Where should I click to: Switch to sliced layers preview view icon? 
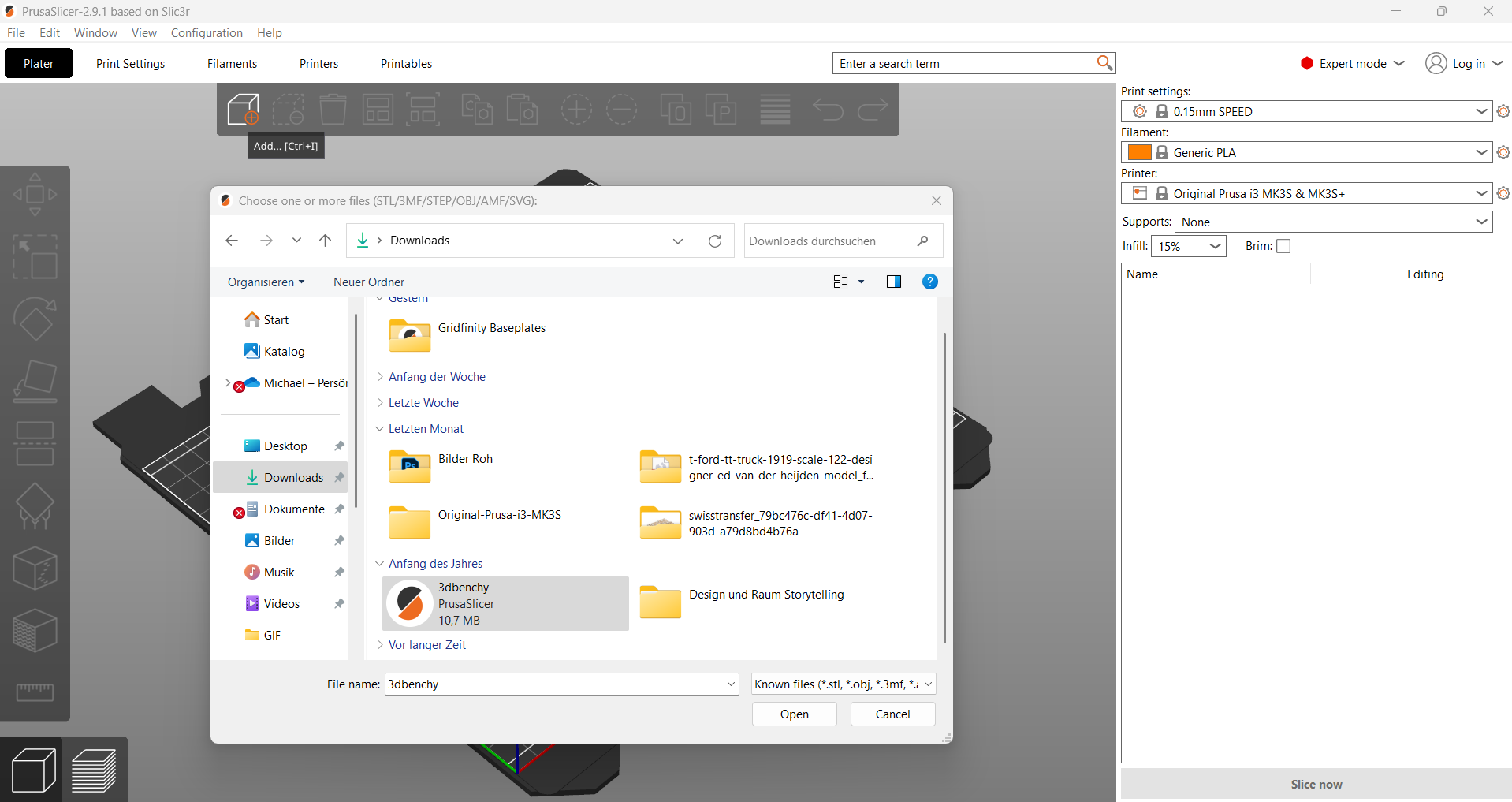[94, 770]
